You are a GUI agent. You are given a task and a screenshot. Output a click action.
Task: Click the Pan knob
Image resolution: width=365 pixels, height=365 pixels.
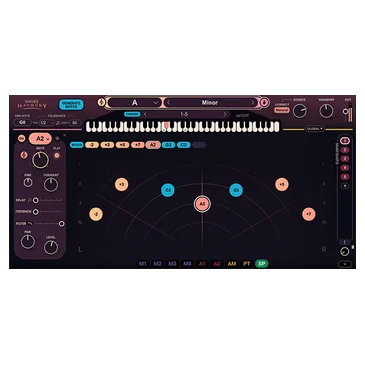[28, 242]
